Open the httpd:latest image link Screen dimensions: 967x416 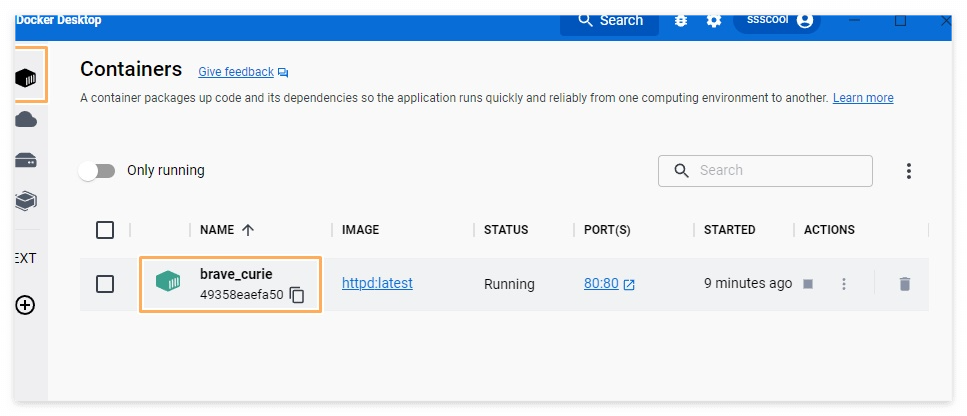[x=377, y=283]
